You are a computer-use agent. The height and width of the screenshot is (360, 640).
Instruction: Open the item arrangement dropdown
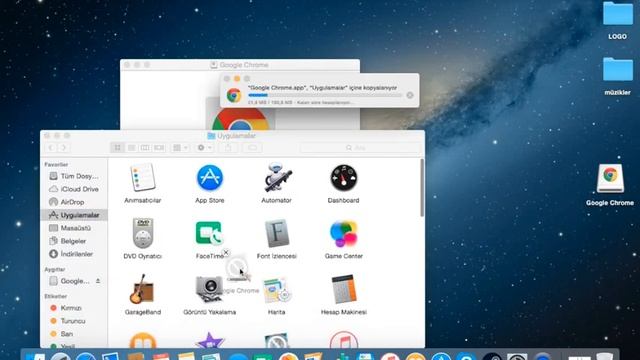[x=180, y=148]
